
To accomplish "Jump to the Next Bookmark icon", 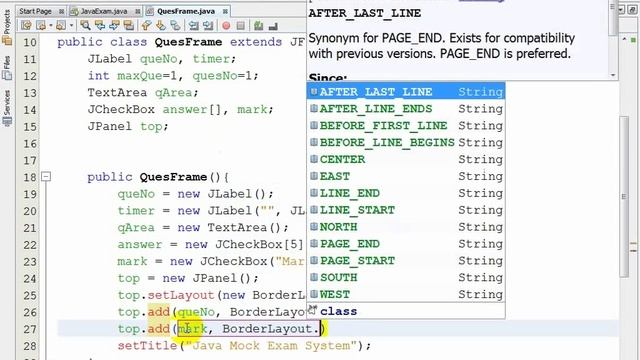I will [161, 26].
